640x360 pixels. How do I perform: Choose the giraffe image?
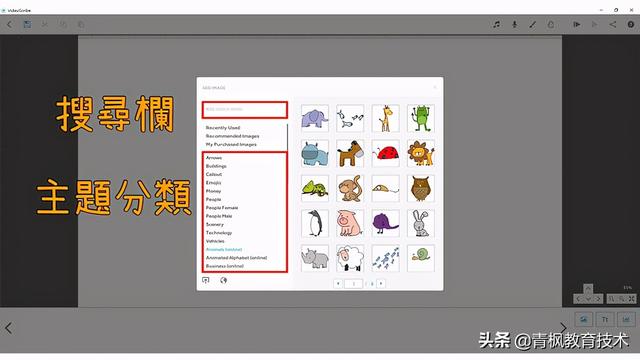(385, 118)
